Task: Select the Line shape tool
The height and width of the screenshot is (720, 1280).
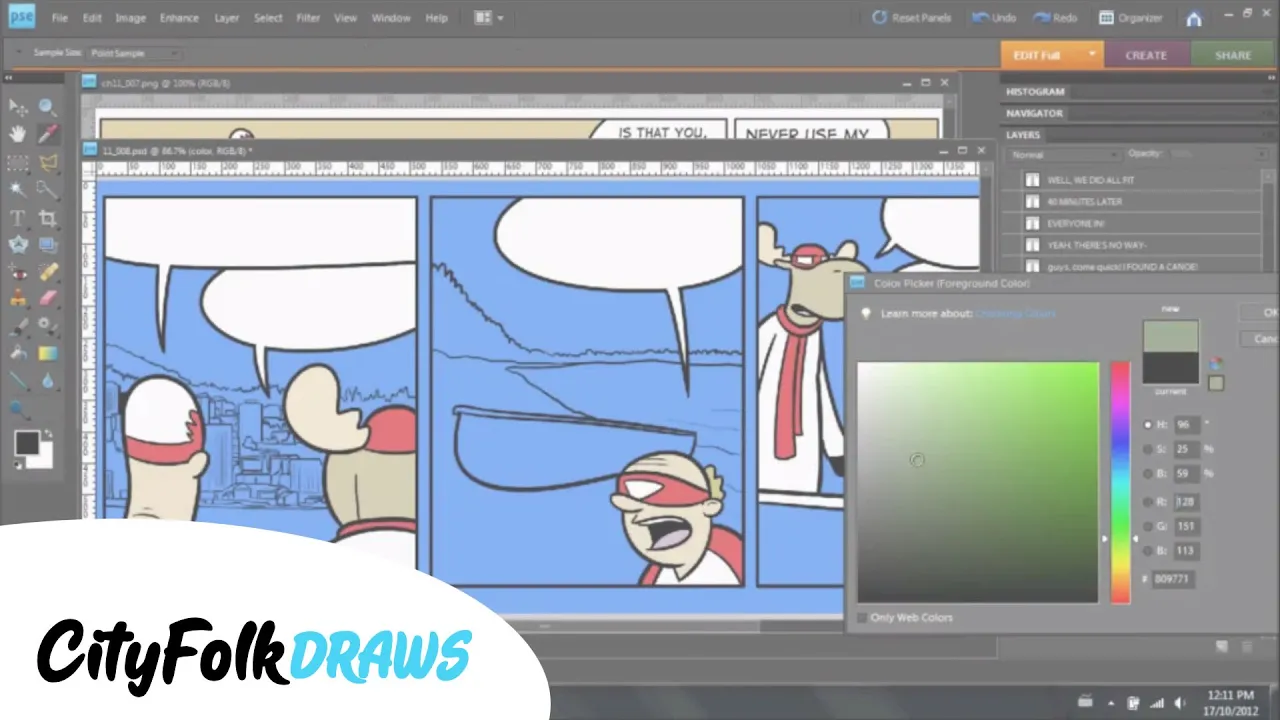Action: [18, 380]
